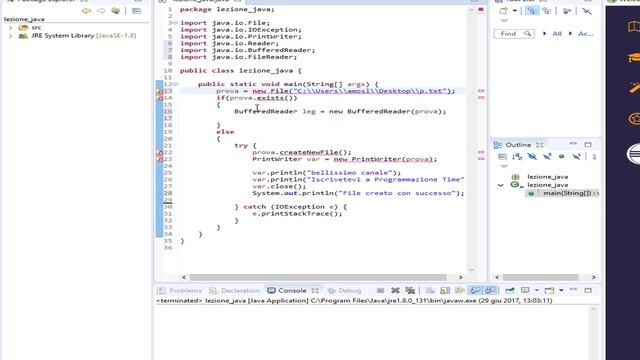Click the error marker on line 23
The width and height of the screenshot is (640, 360).
pyautogui.click(x=160, y=160)
